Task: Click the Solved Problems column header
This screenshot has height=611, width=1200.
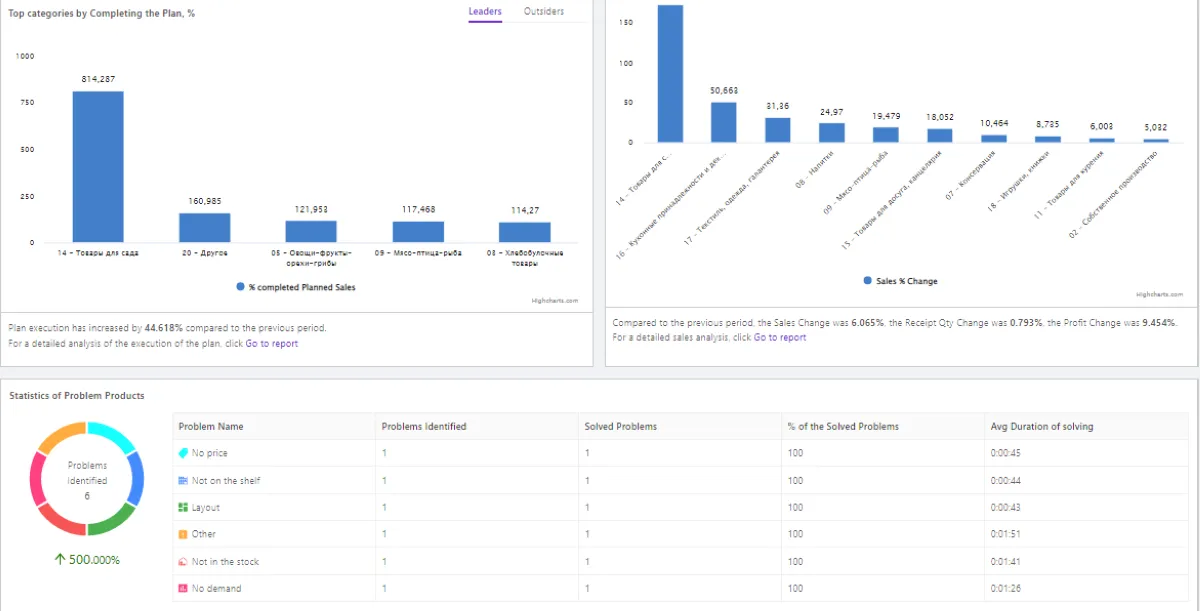Action: 621,426
